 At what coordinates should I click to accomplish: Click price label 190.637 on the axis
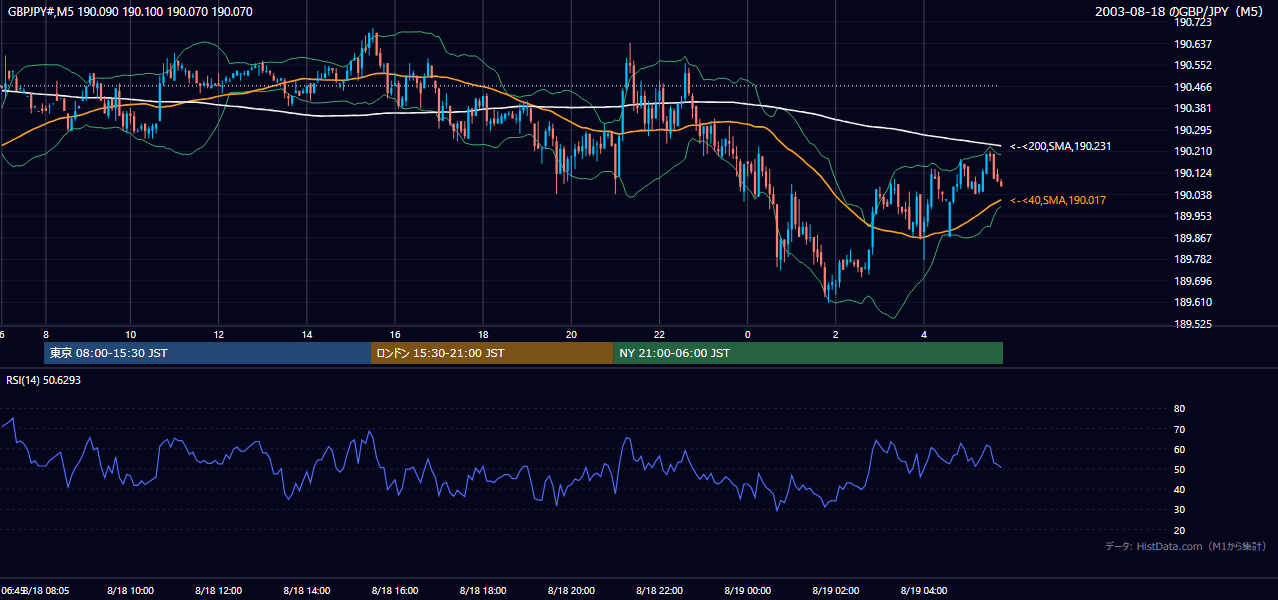(x=1193, y=44)
